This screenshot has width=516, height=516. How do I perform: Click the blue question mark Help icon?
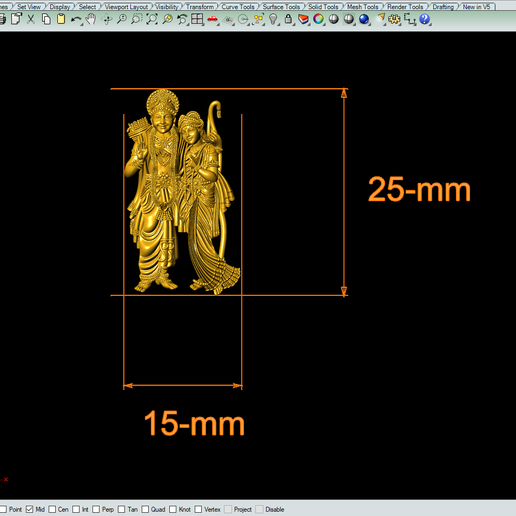pyautogui.click(x=425, y=19)
